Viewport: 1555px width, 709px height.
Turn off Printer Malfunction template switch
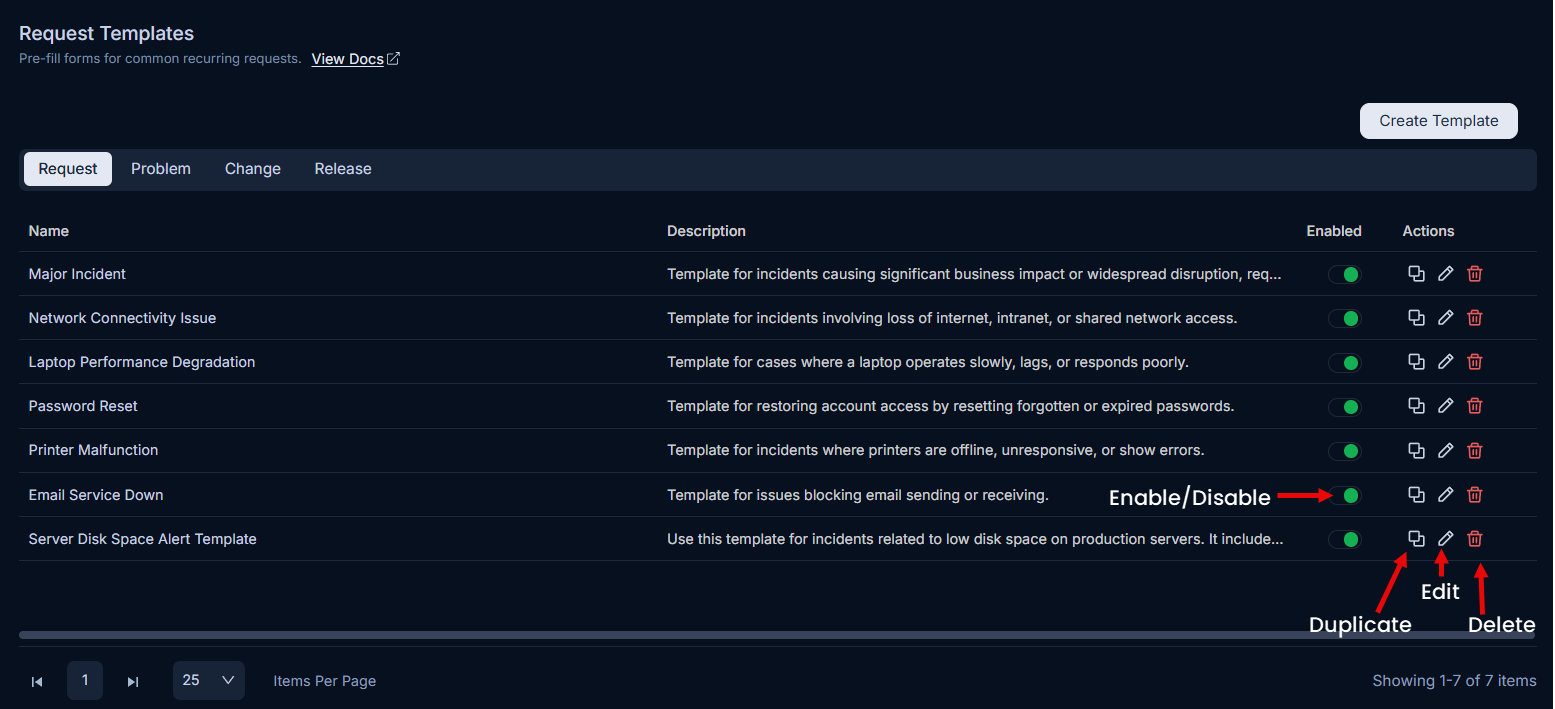[x=1345, y=450]
